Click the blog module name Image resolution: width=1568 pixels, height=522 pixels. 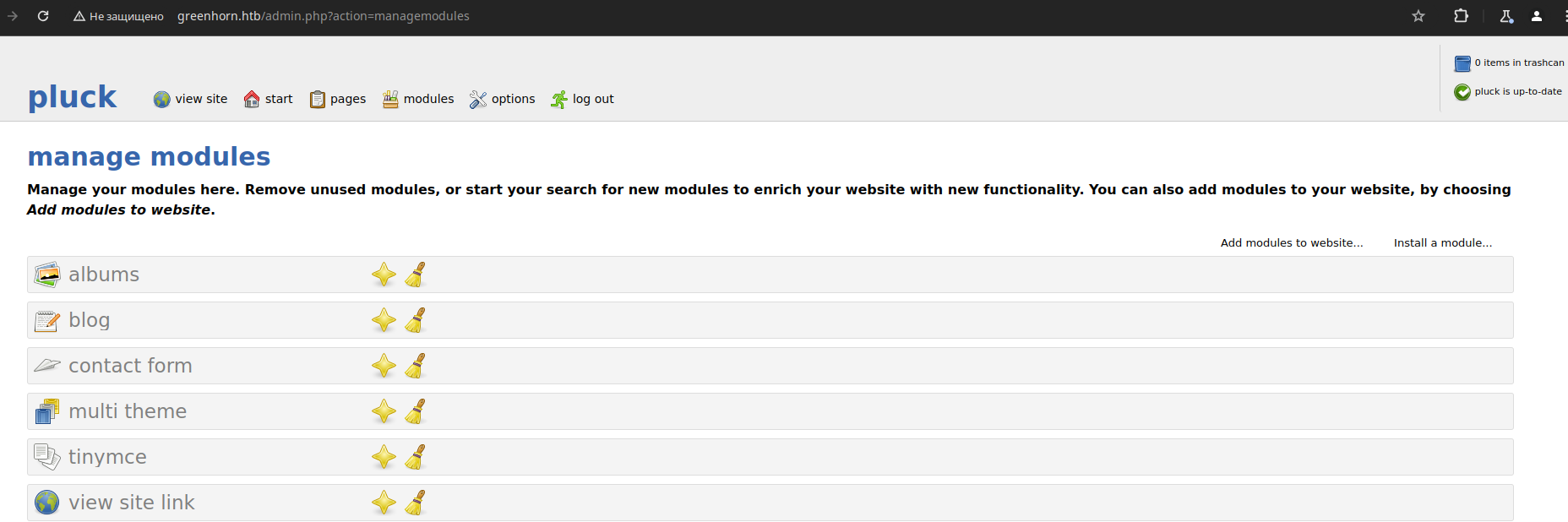[90, 320]
